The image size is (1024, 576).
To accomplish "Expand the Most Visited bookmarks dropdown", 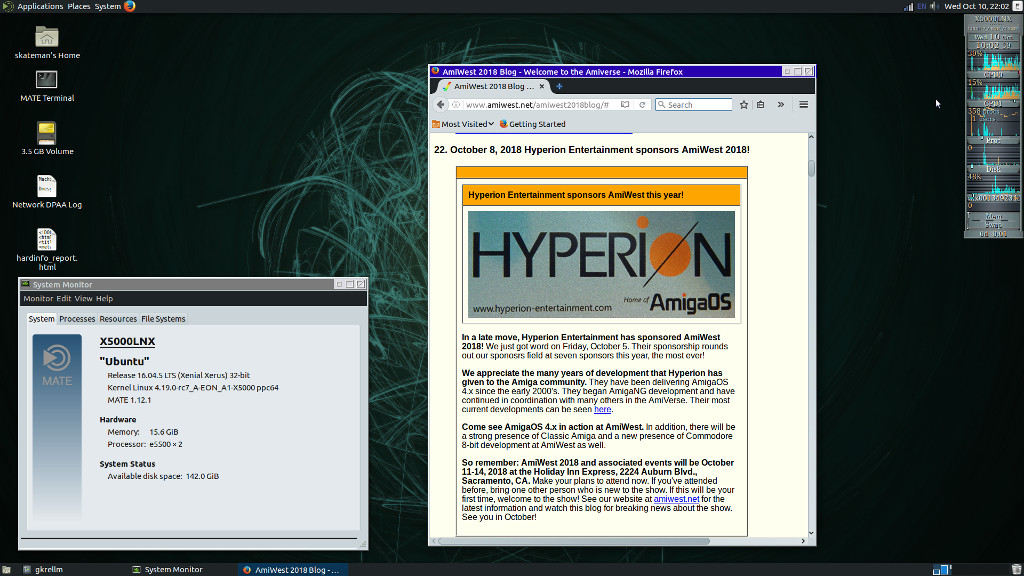I will [463, 124].
